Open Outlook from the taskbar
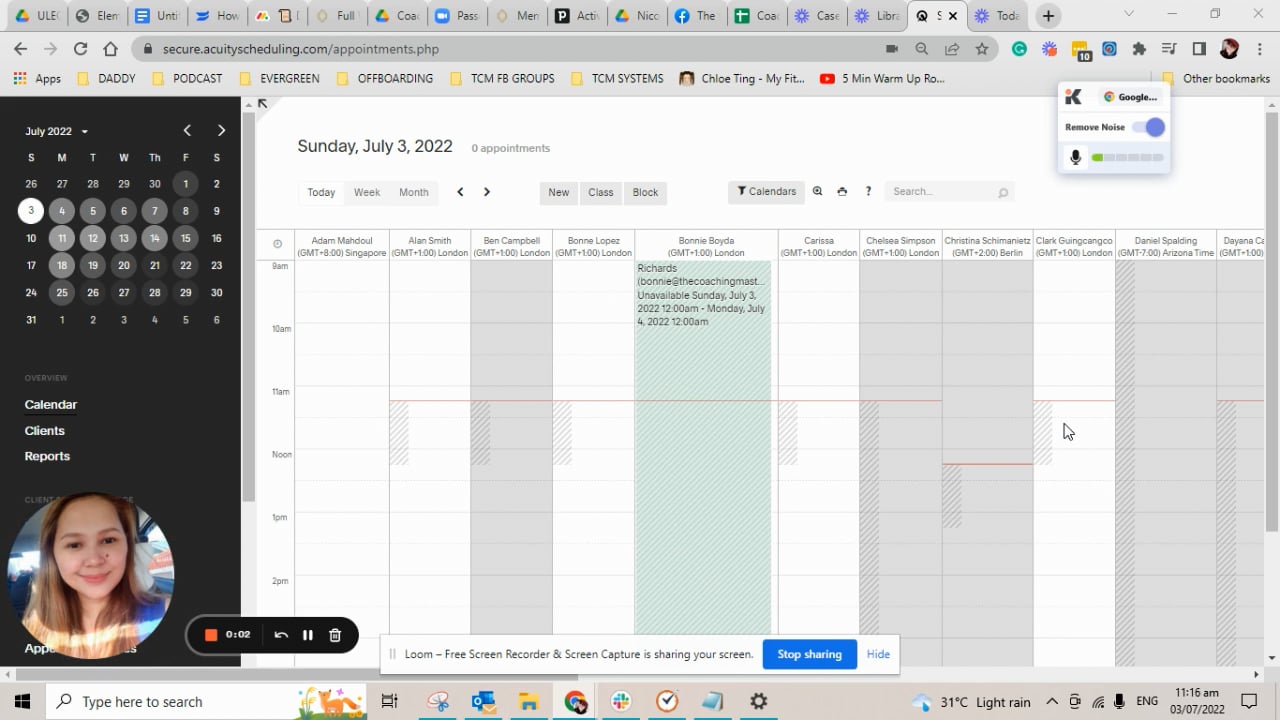Viewport: 1280px width, 720px height. tap(484, 702)
